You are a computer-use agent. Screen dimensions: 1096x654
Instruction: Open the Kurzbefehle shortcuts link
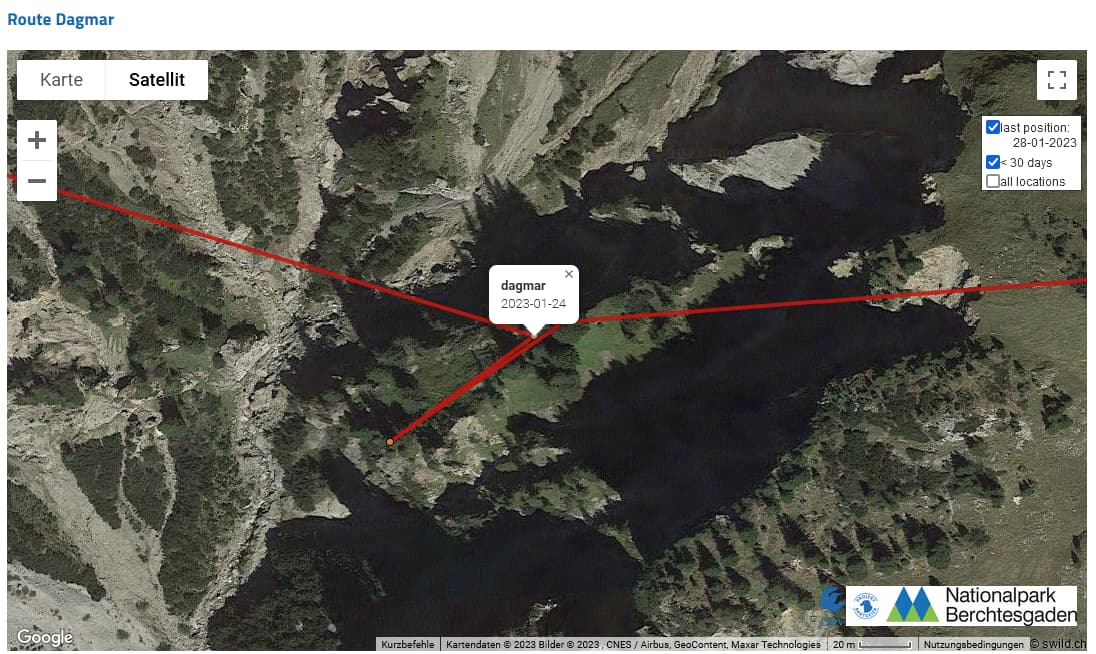tap(408, 644)
